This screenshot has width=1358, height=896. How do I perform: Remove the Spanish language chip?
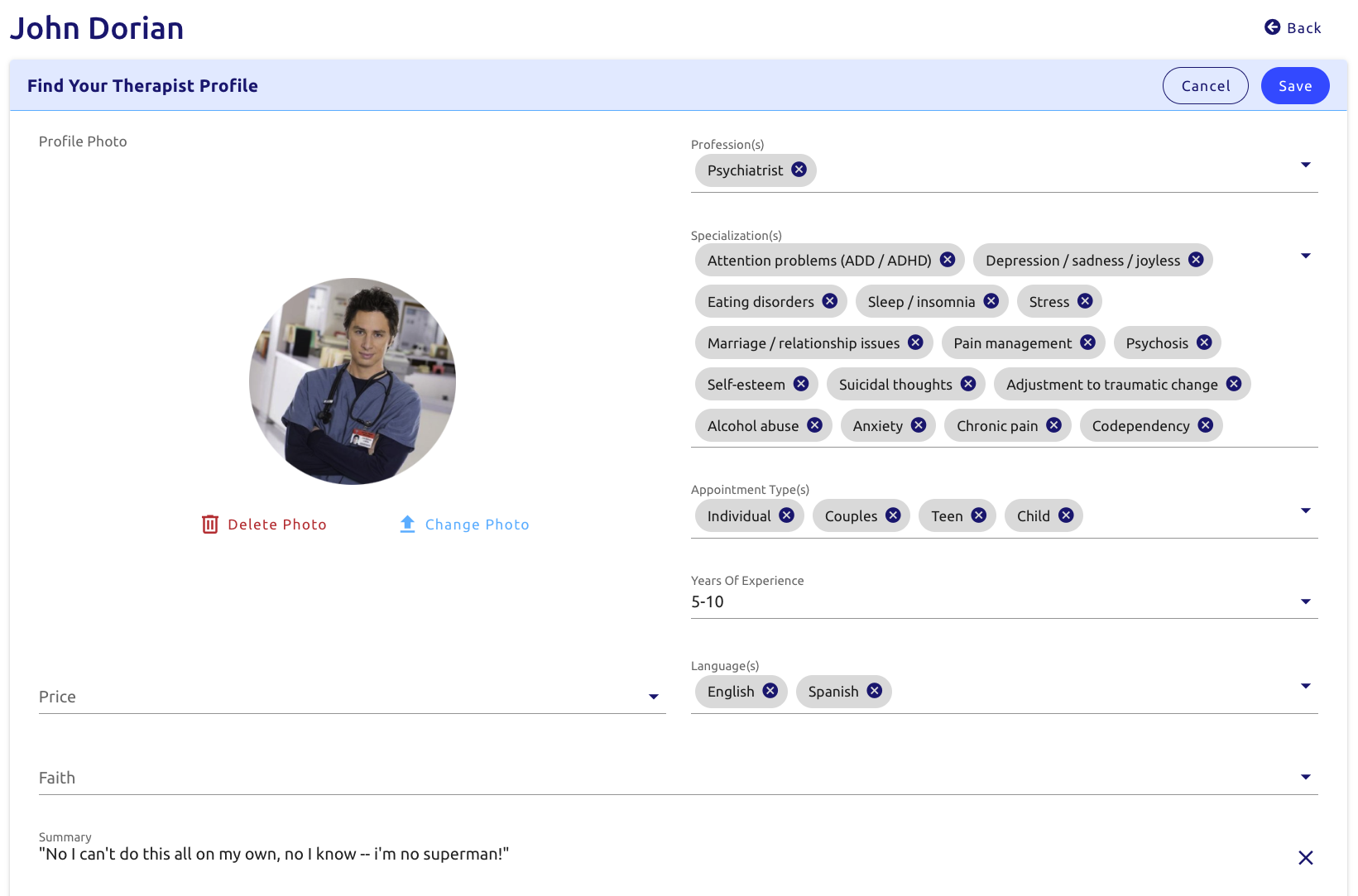tap(875, 691)
